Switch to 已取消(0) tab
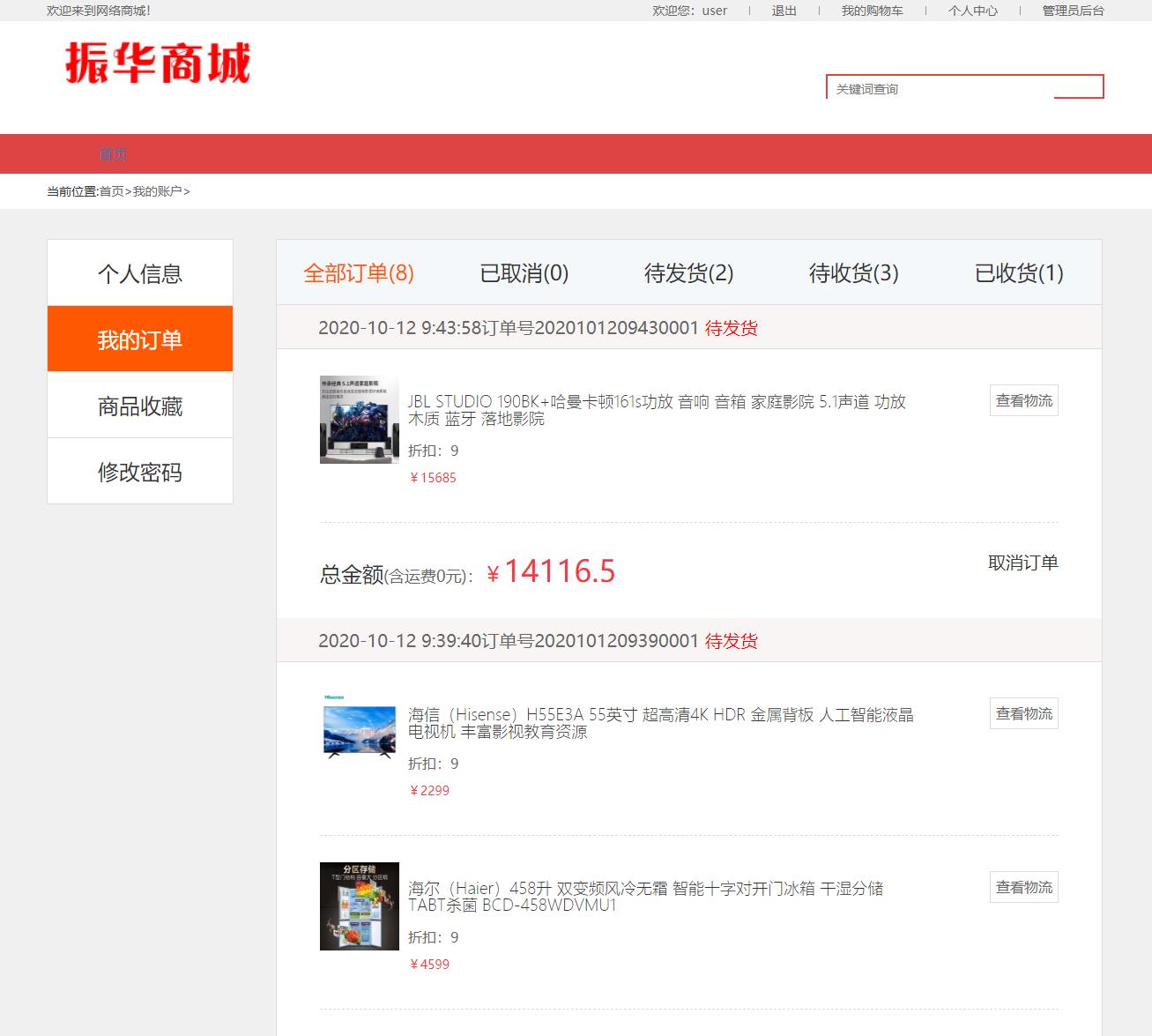 pyautogui.click(x=525, y=274)
